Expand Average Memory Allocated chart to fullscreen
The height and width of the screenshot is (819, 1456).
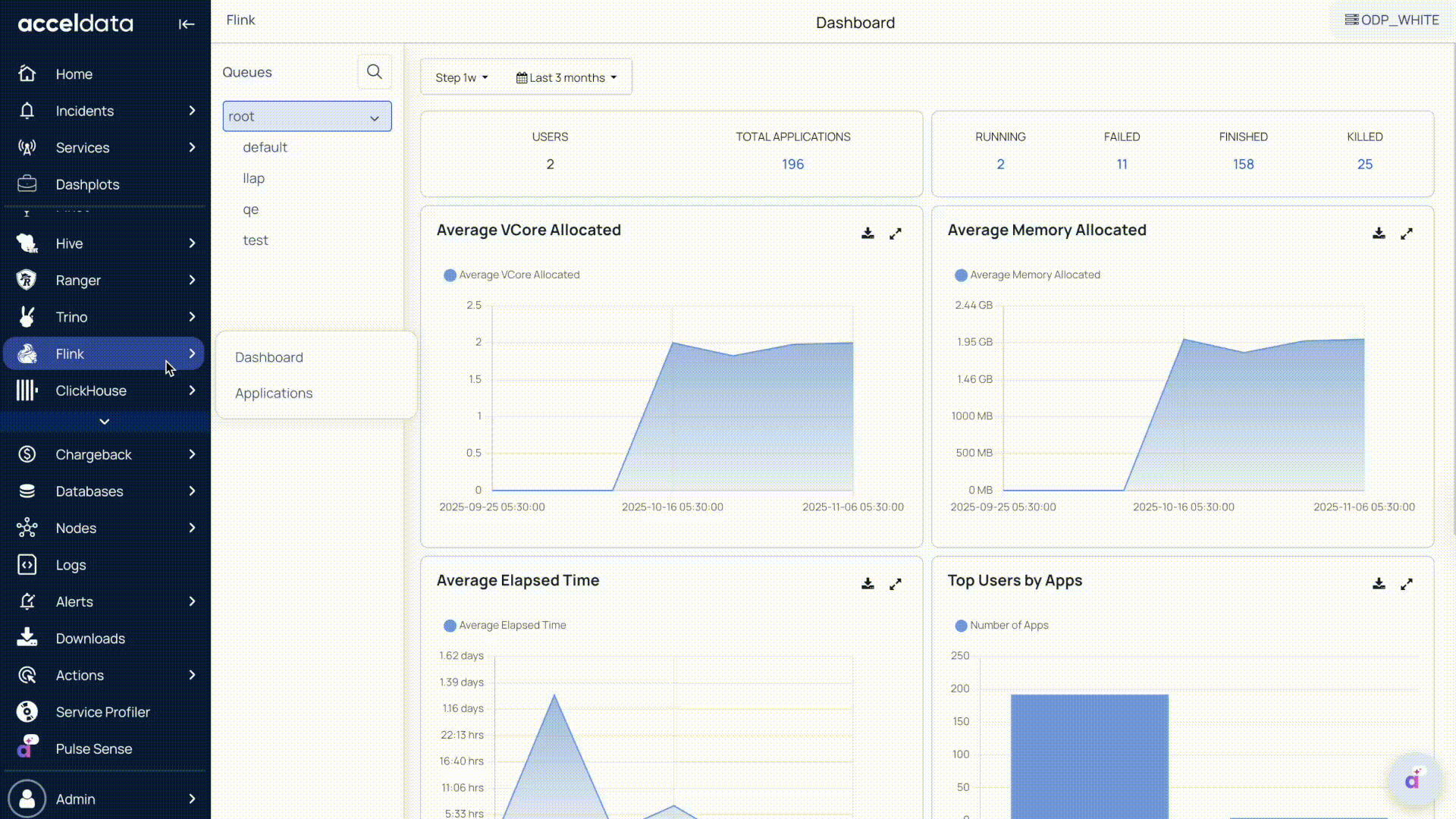pos(1406,234)
